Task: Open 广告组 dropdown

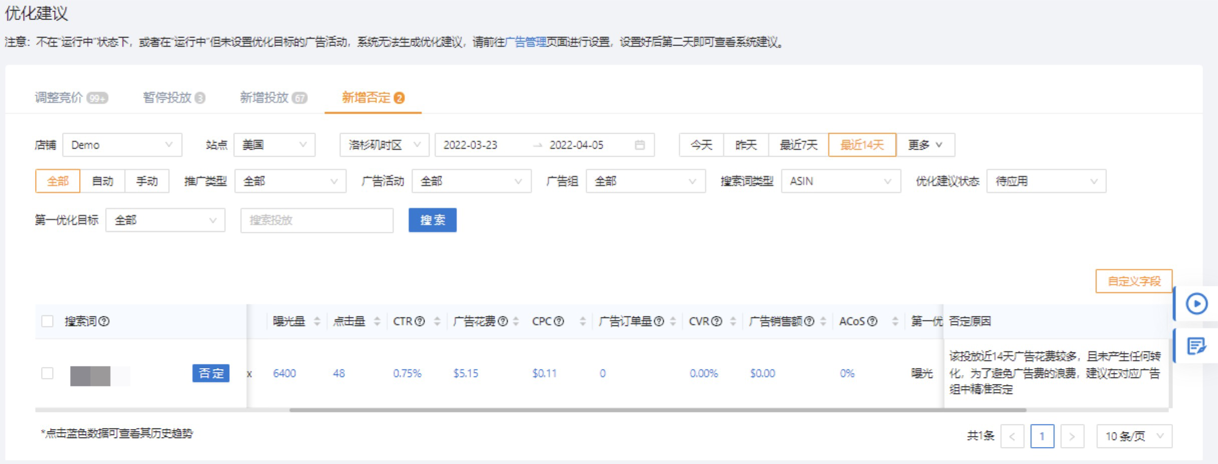Action: click(x=645, y=182)
